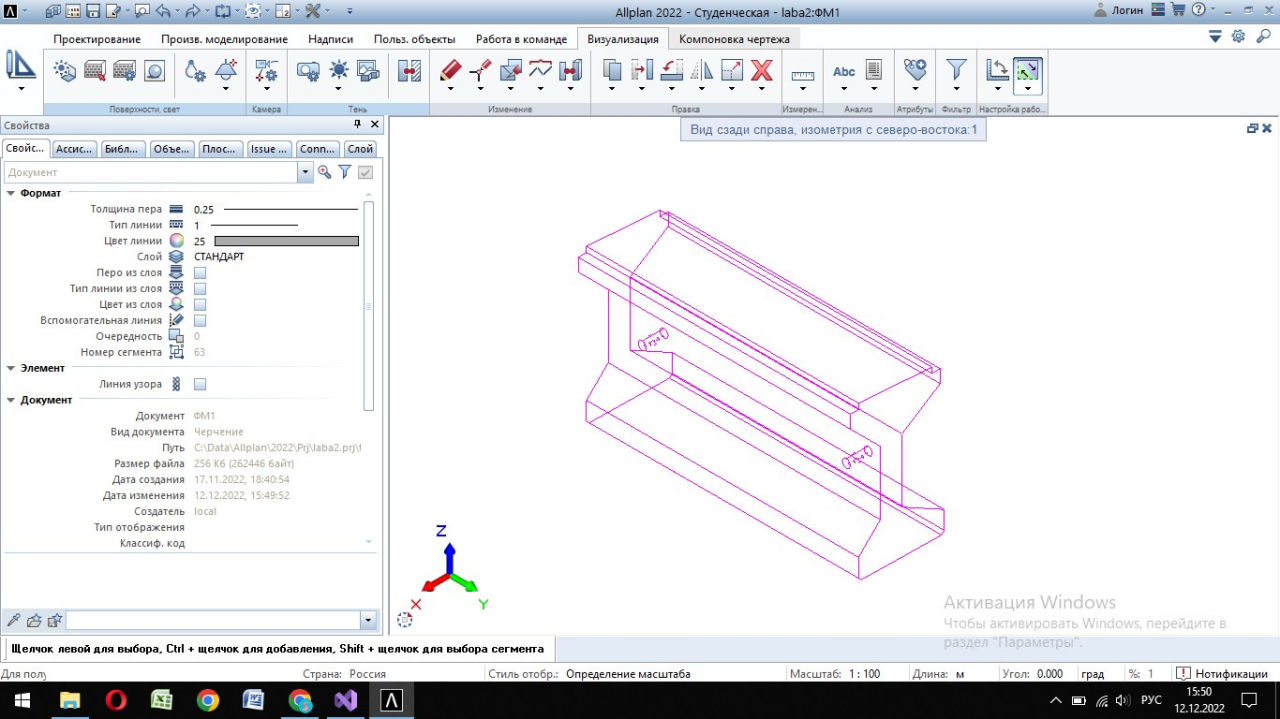Viewport: 1280px width, 719px height.
Task: Collapse the Формат properties section
Action: click(9, 192)
